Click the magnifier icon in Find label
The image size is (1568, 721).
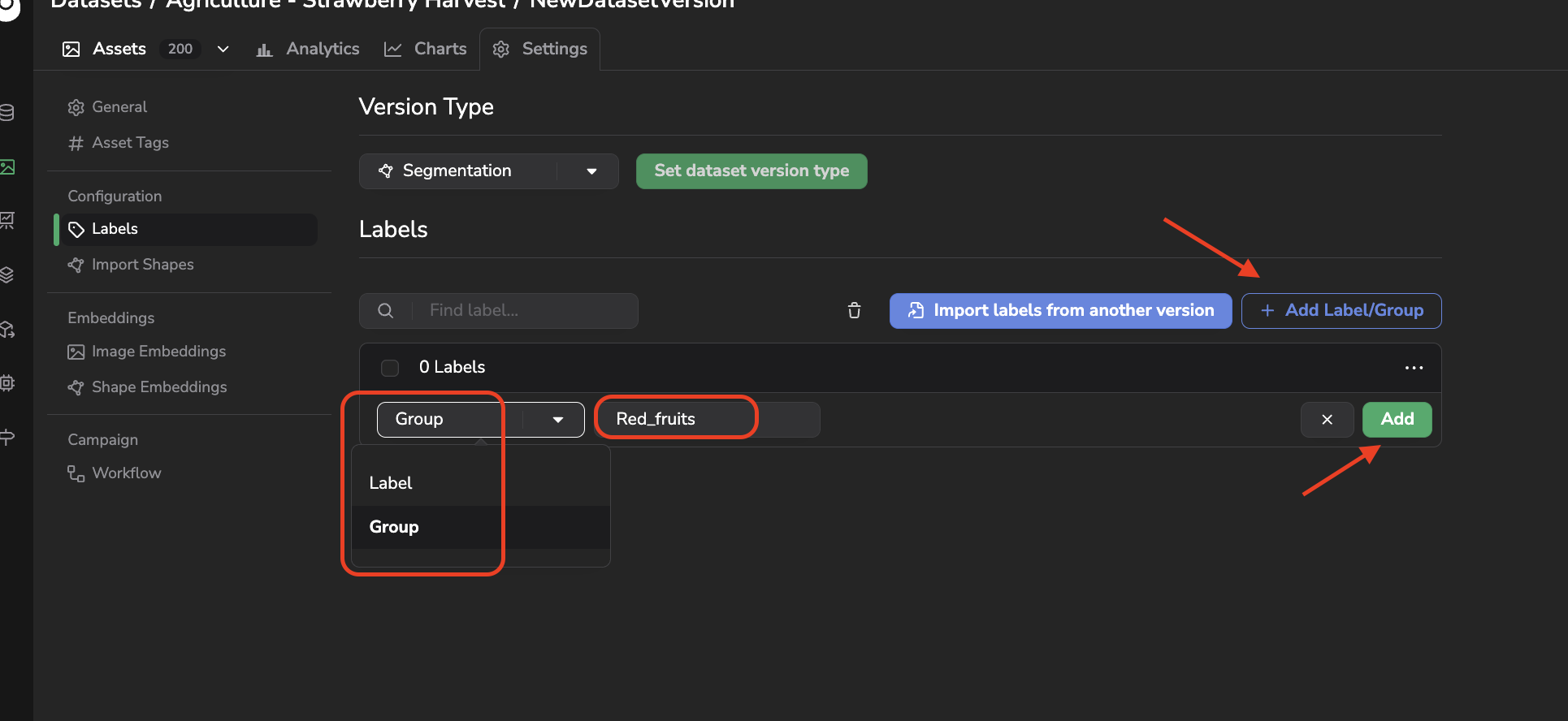pos(386,311)
